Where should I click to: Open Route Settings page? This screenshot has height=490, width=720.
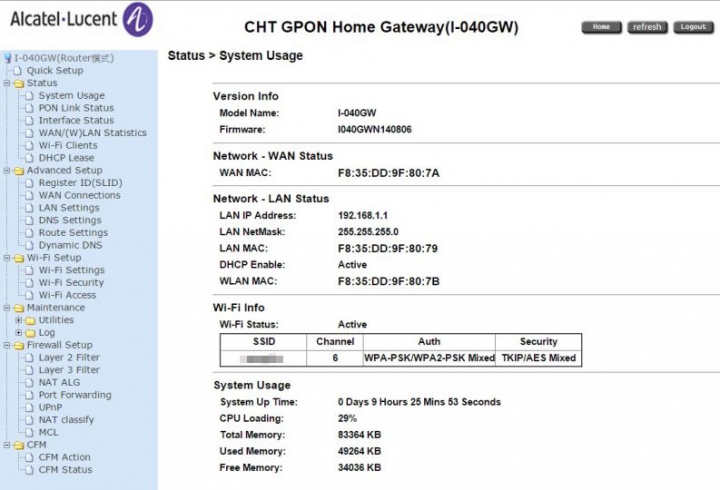coord(73,232)
